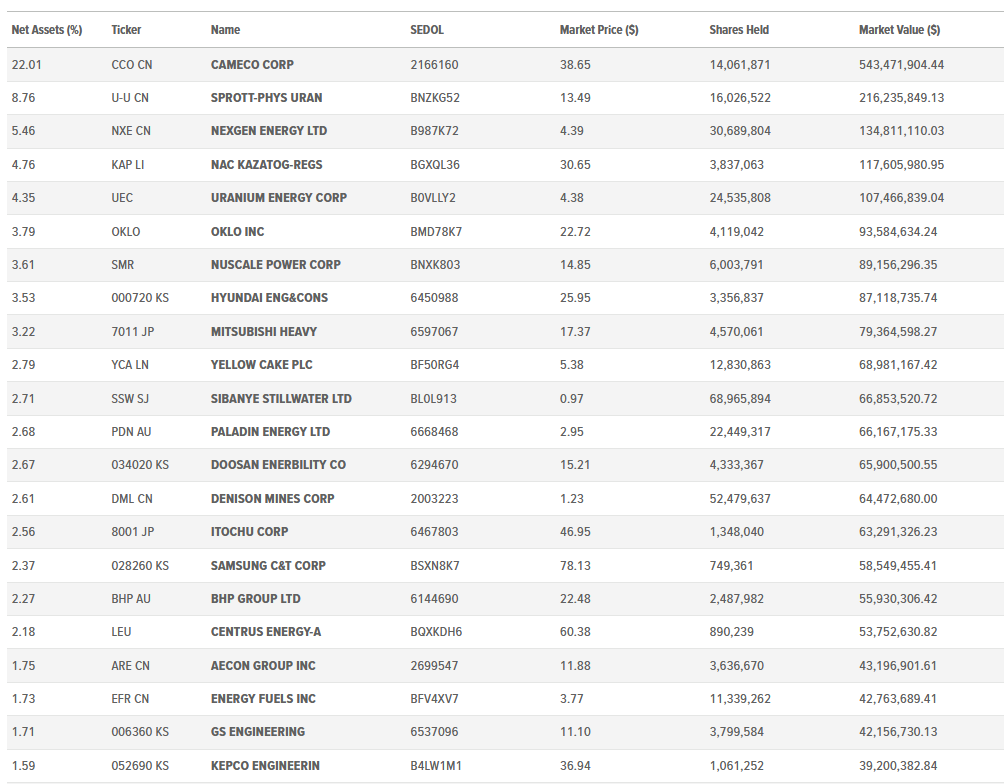Click AECON GROUP INC name

(x=263, y=666)
